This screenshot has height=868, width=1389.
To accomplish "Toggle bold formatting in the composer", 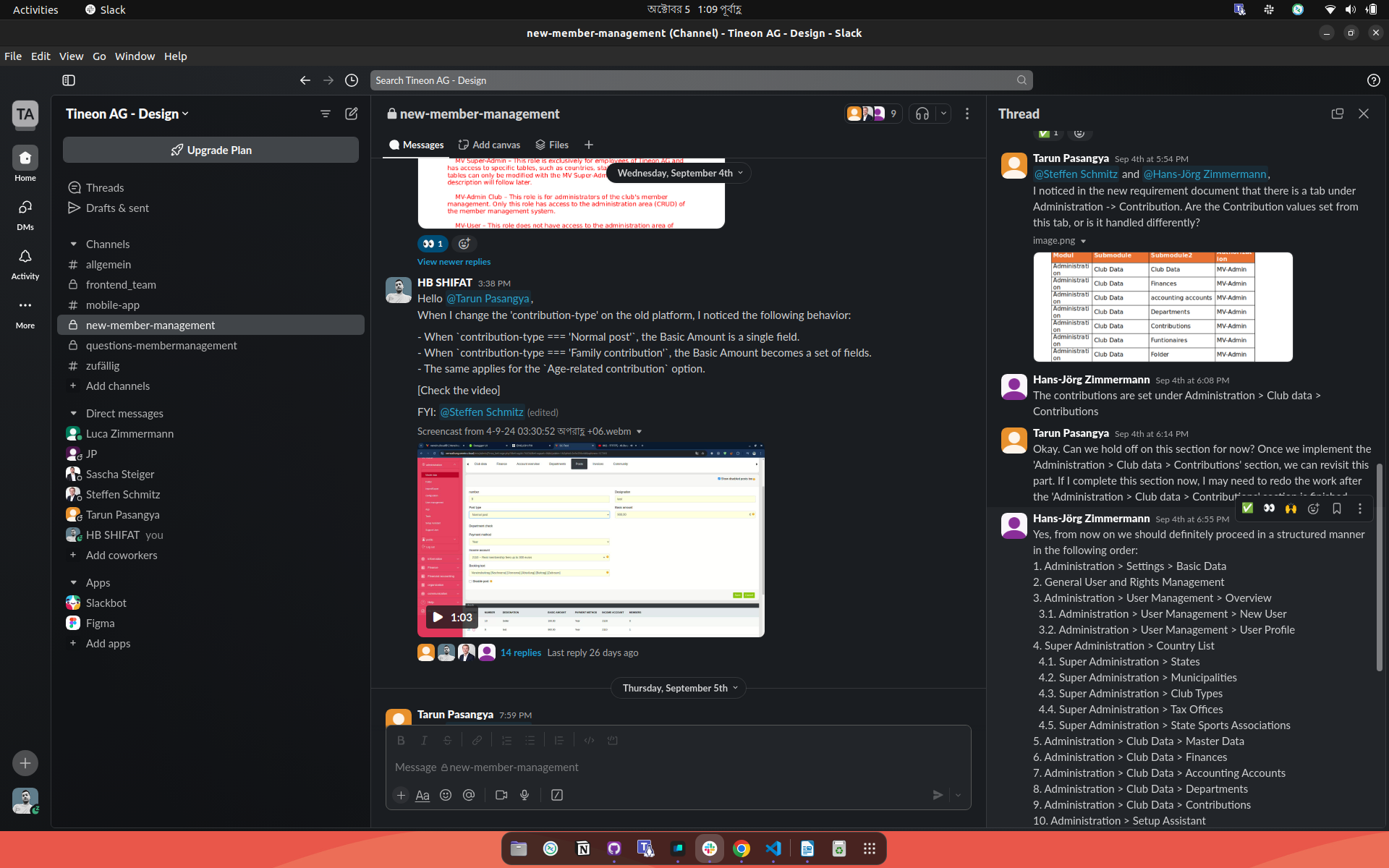I will point(401,740).
